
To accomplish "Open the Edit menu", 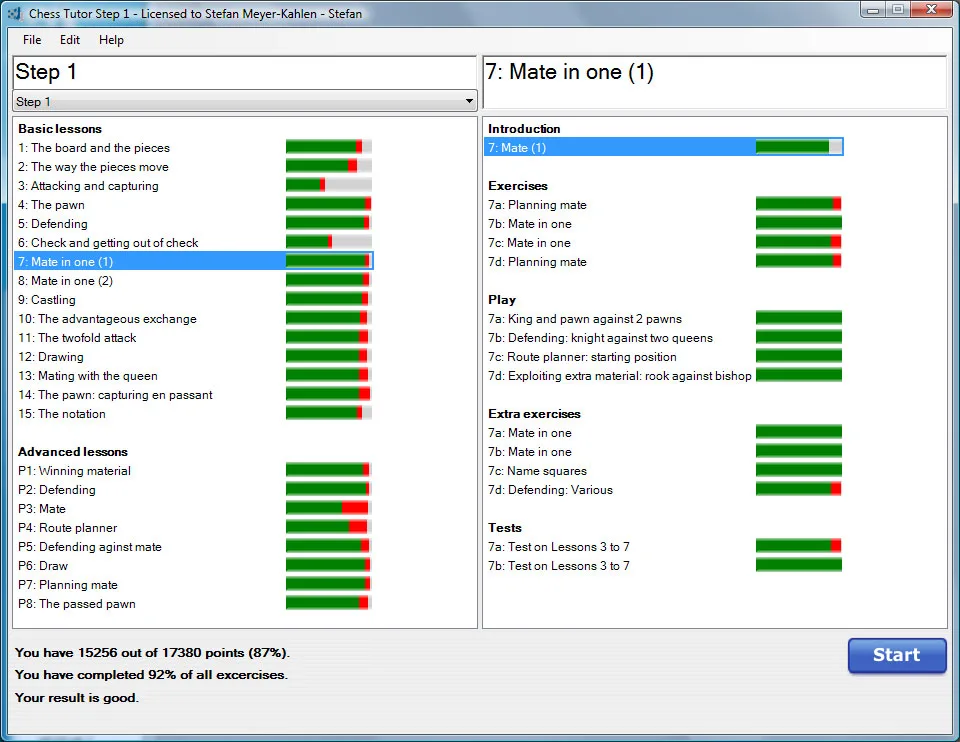I will click(70, 40).
